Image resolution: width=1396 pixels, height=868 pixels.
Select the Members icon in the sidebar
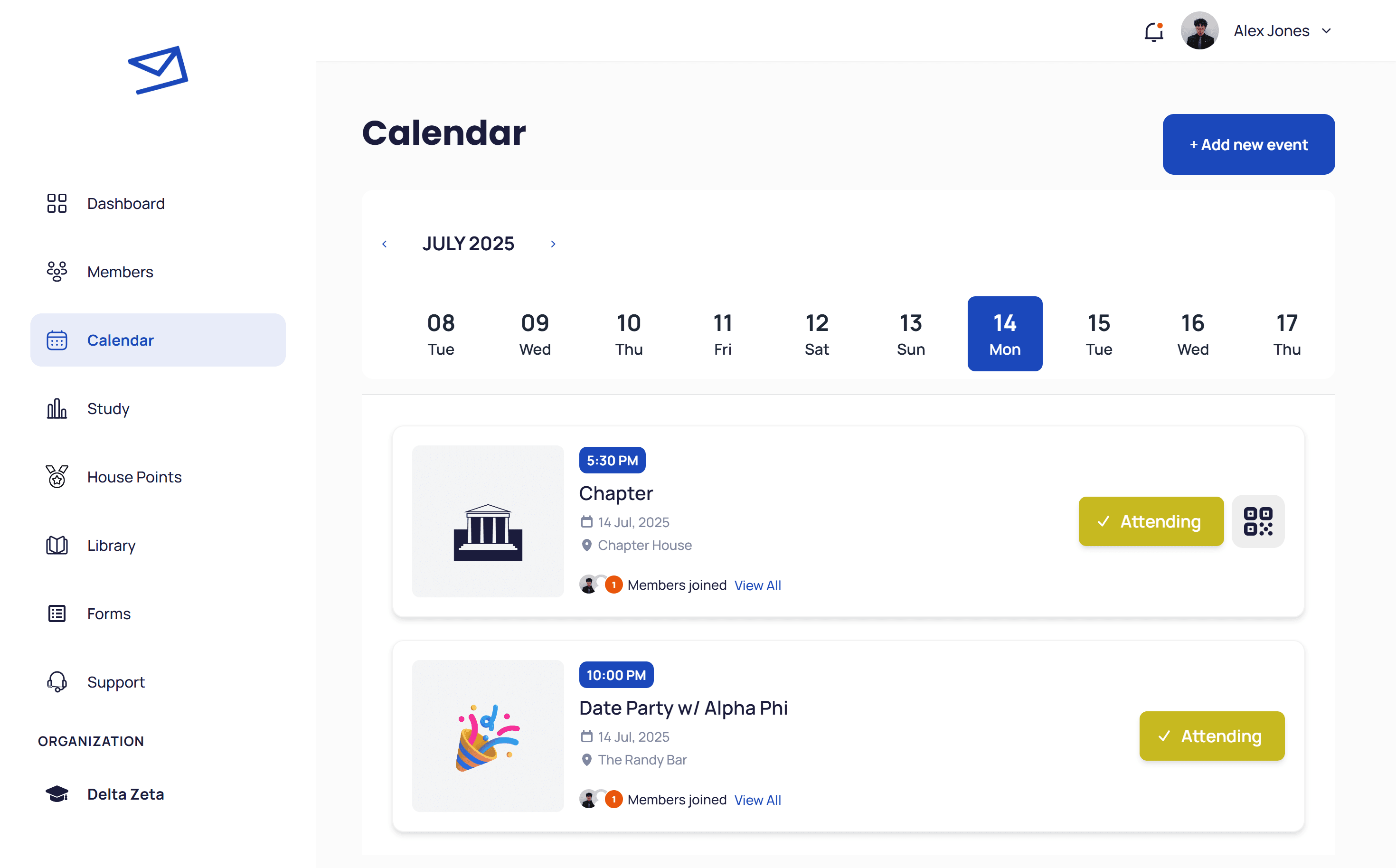pyautogui.click(x=56, y=272)
